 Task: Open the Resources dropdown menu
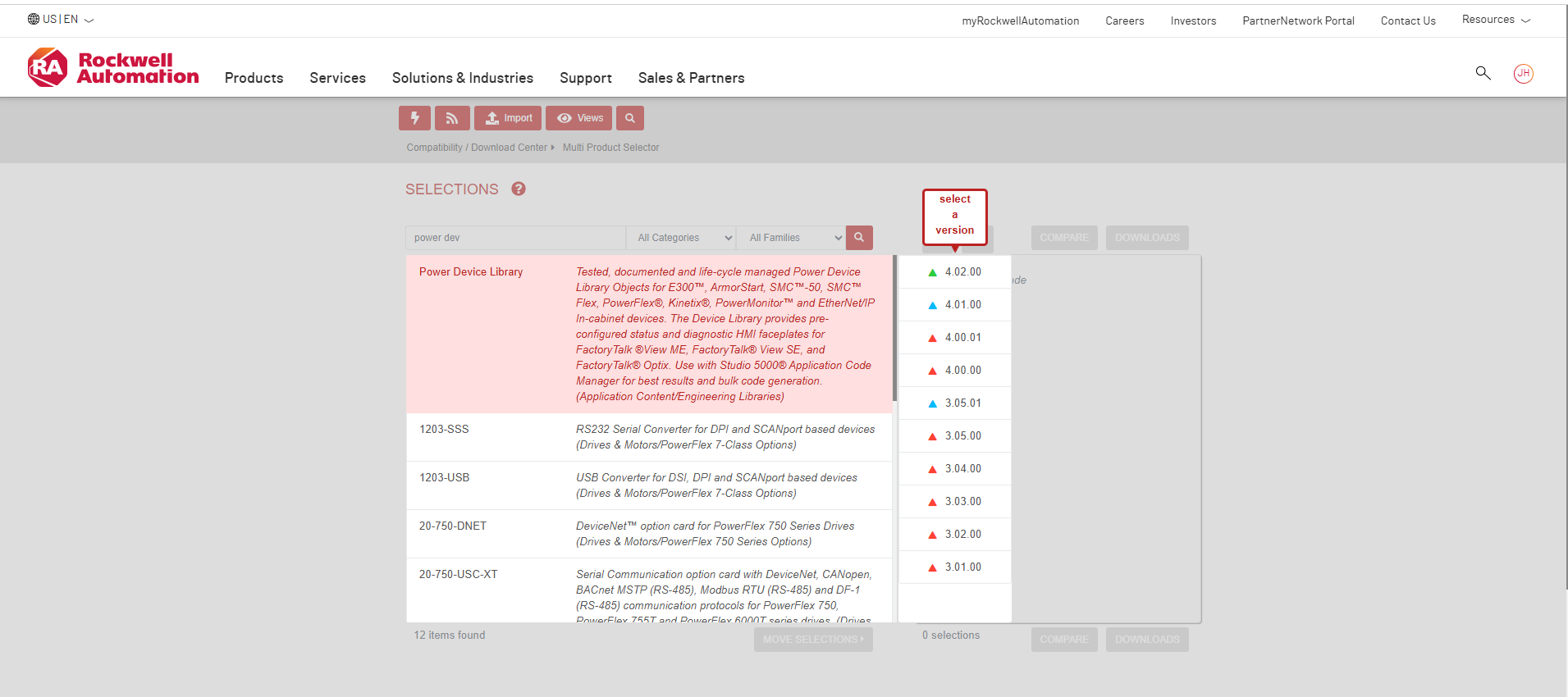coord(1496,20)
